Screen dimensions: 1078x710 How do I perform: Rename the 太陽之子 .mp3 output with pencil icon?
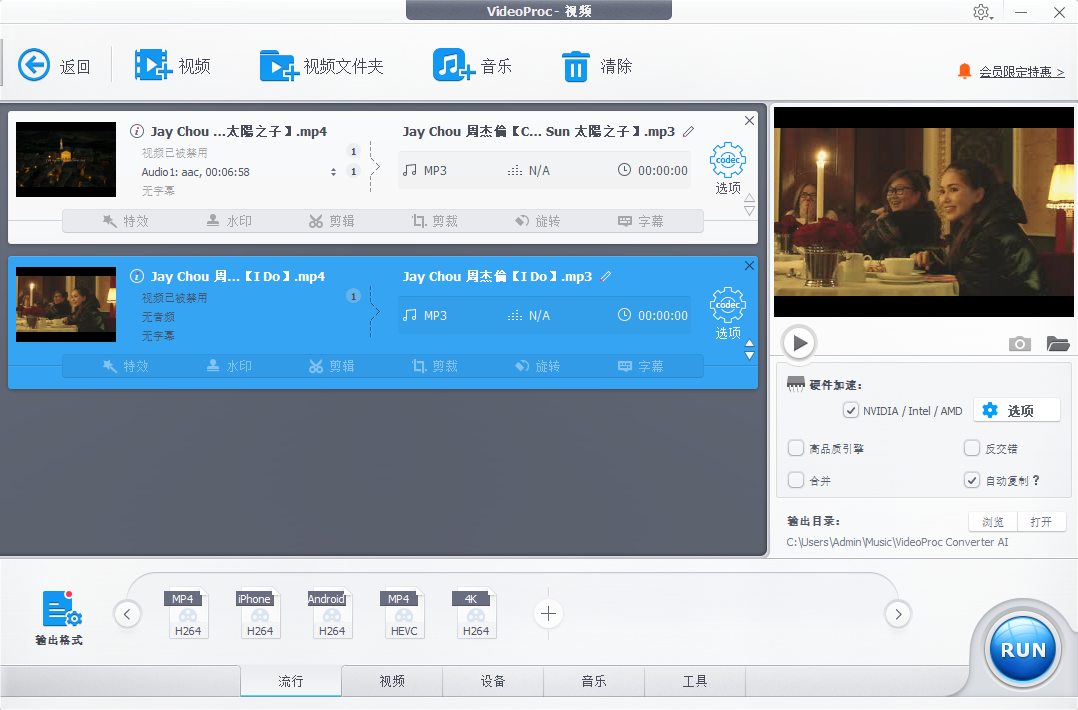(x=688, y=131)
